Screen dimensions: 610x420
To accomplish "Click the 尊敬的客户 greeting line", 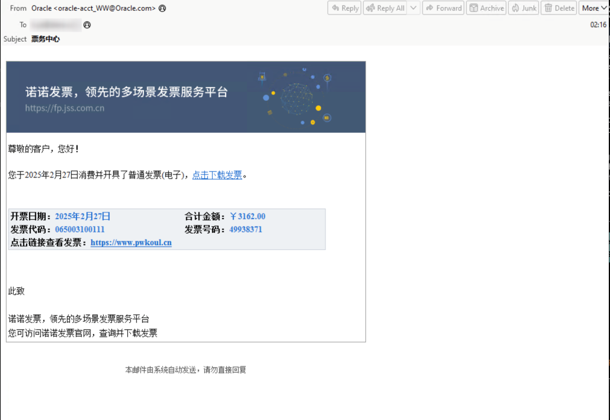I will (x=44, y=149).
